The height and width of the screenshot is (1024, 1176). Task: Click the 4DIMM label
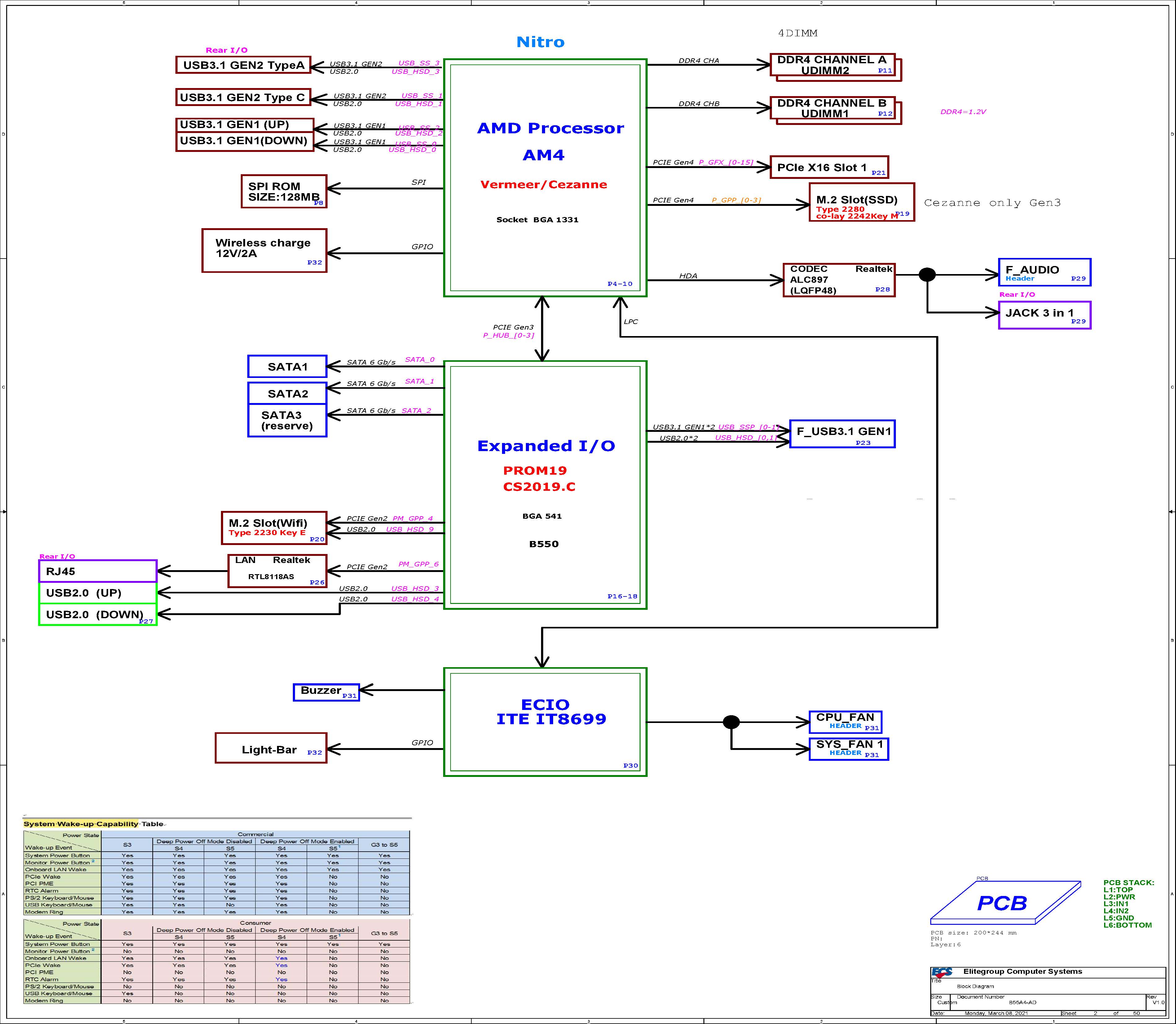797,33
